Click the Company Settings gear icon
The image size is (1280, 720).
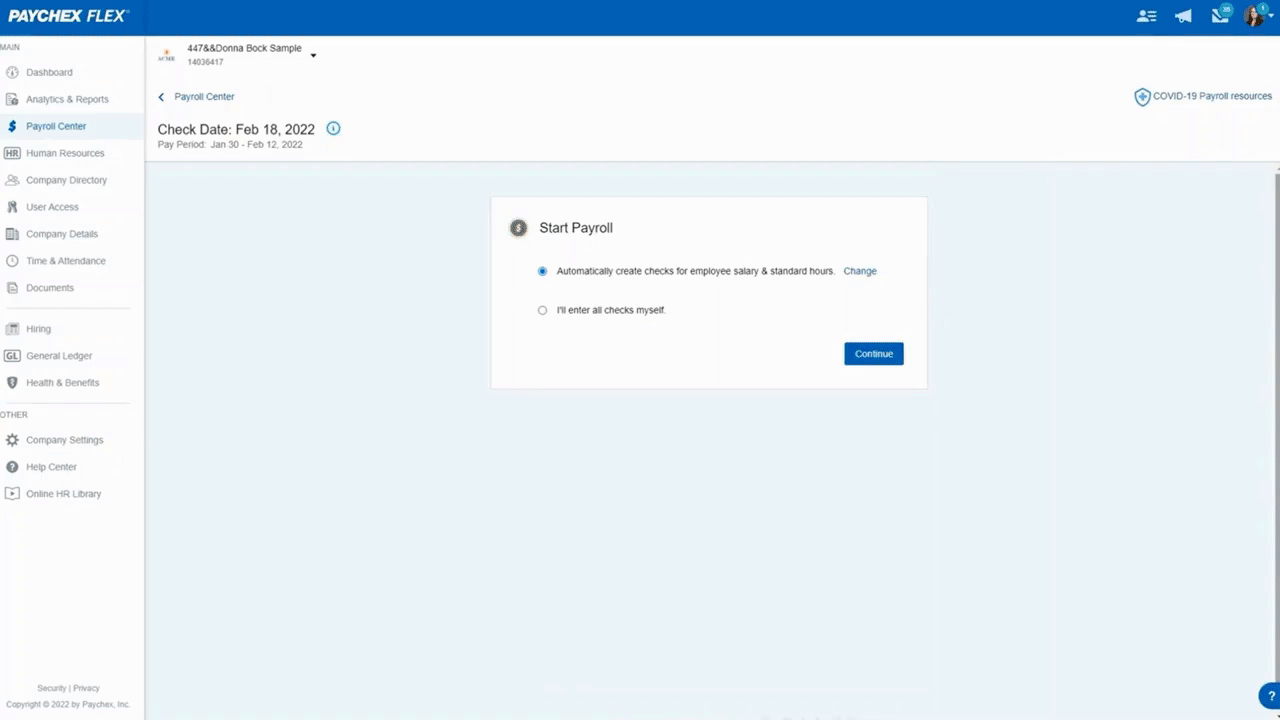[12, 440]
